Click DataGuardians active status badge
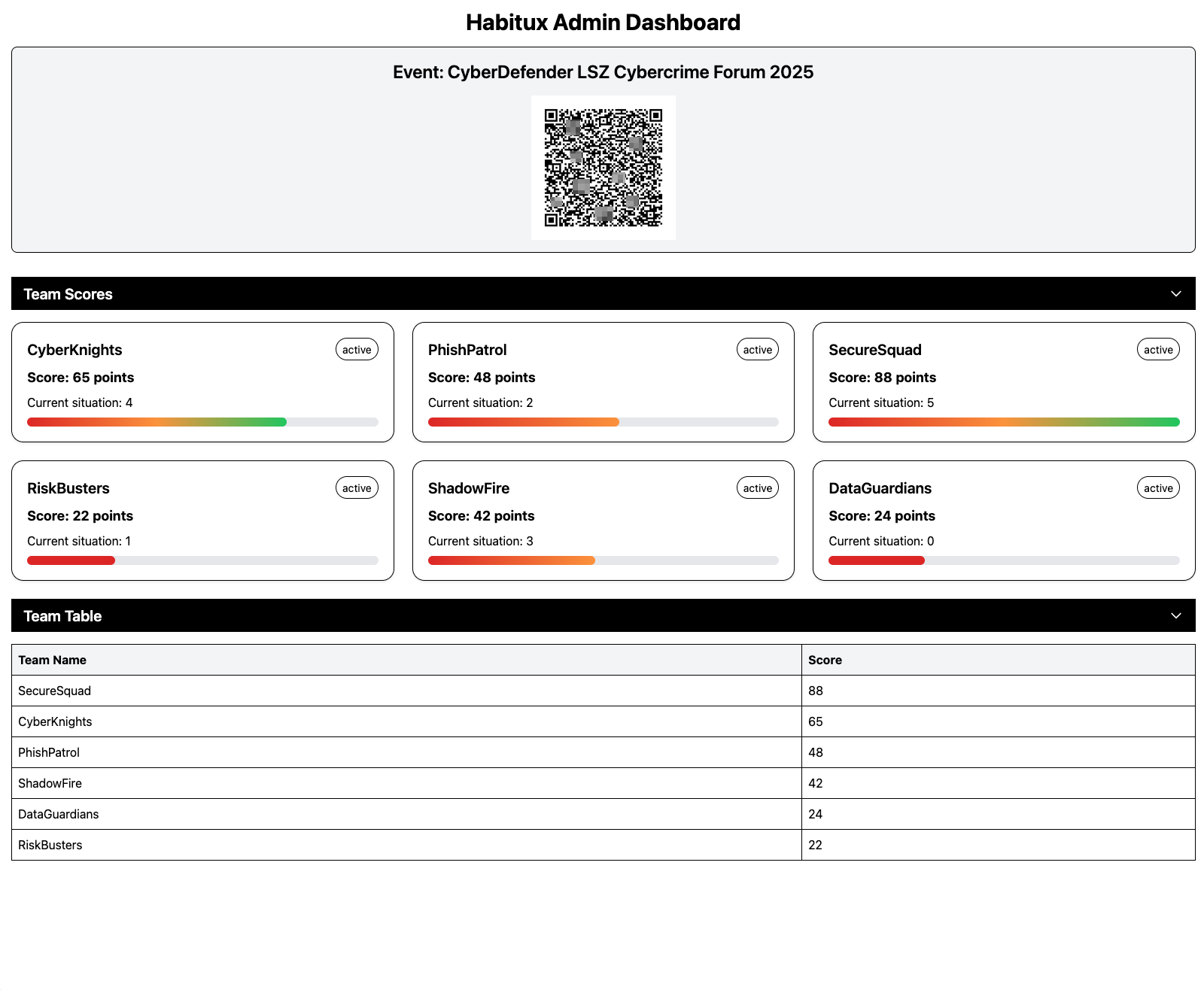The width and height of the screenshot is (1204, 993). point(1158,488)
